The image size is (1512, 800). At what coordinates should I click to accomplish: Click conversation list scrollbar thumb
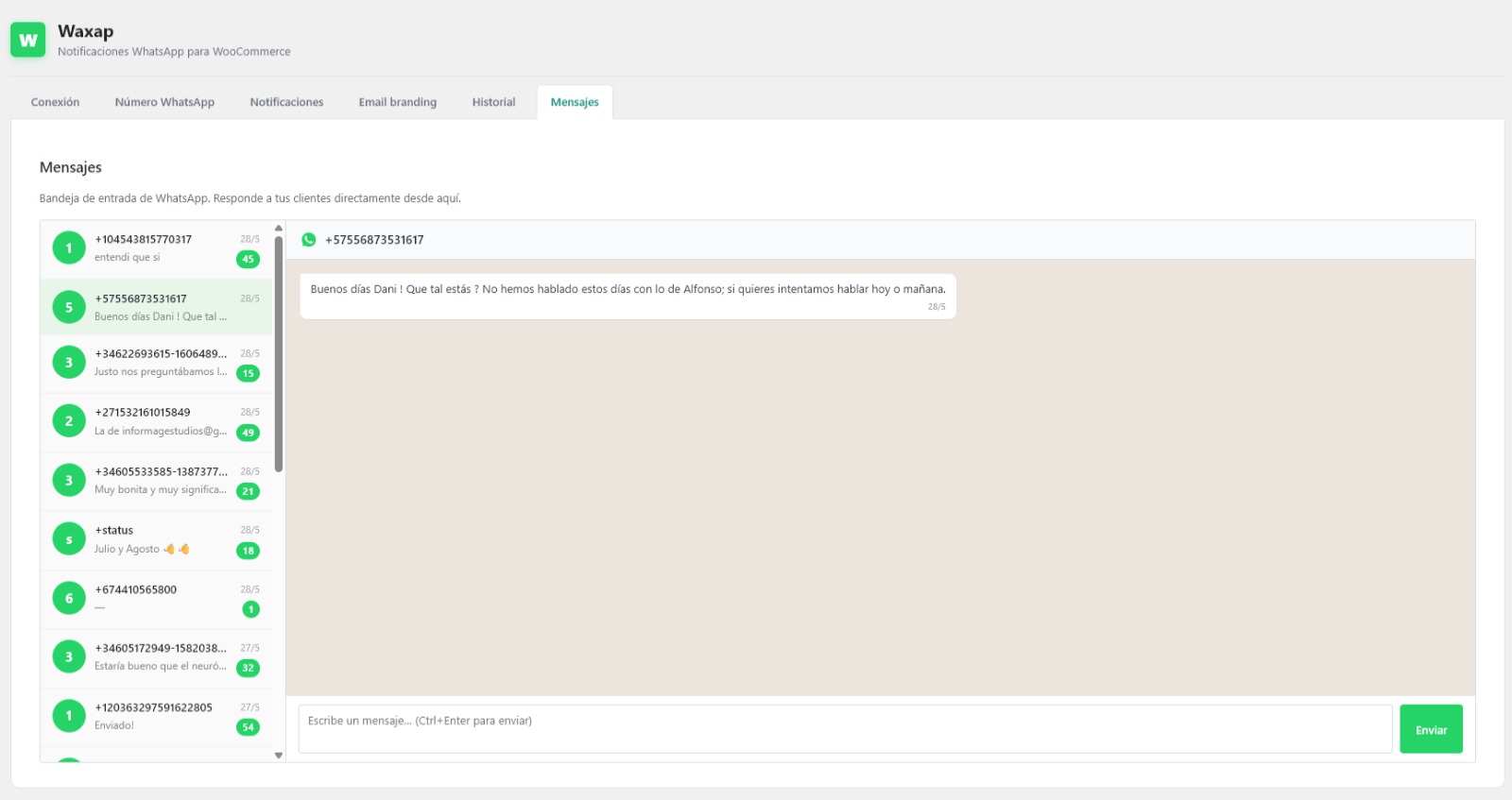coord(279,353)
